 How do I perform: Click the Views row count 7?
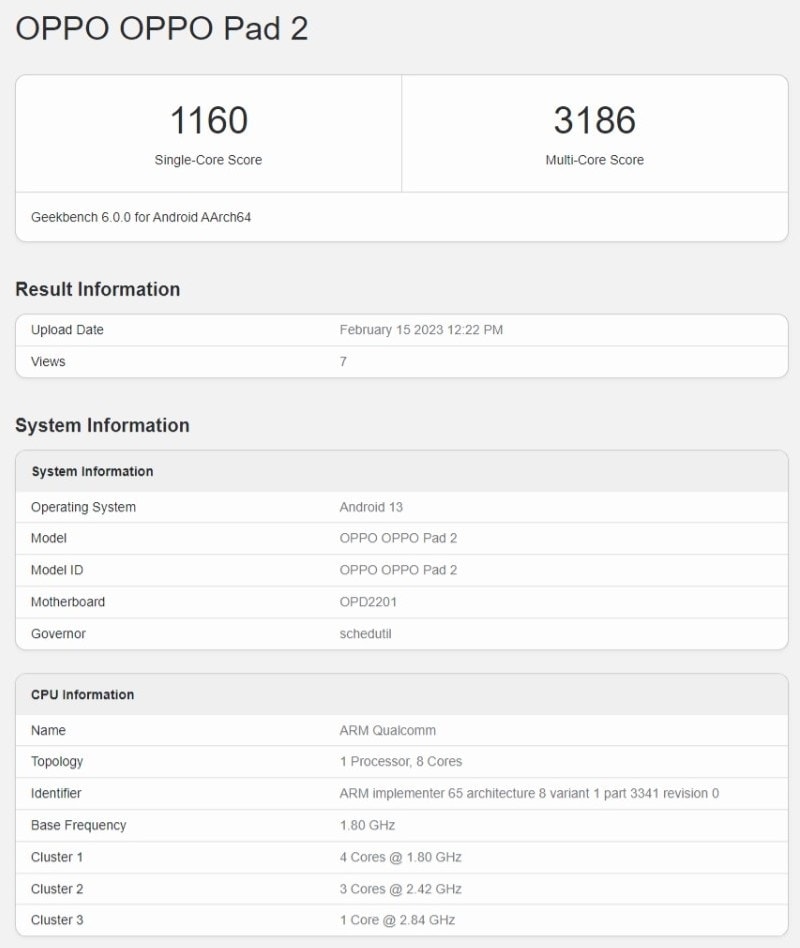pos(343,362)
